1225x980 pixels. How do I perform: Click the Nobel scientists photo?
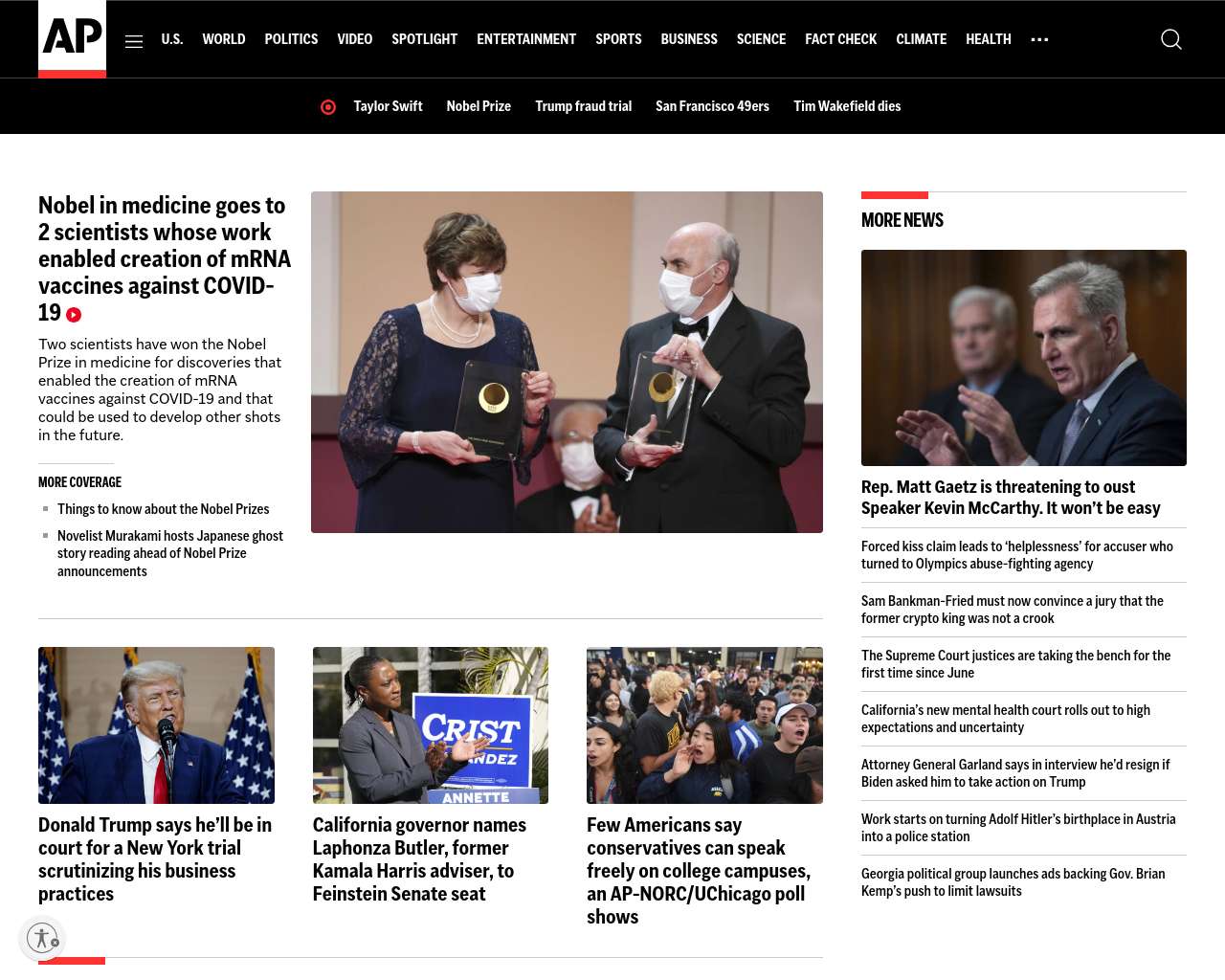coord(567,362)
